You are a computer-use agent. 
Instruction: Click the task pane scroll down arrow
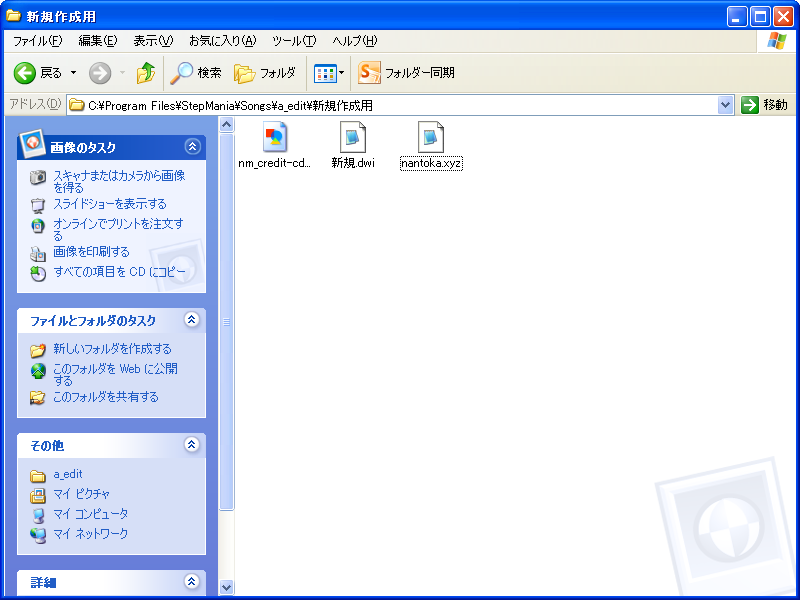click(x=227, y=587)
